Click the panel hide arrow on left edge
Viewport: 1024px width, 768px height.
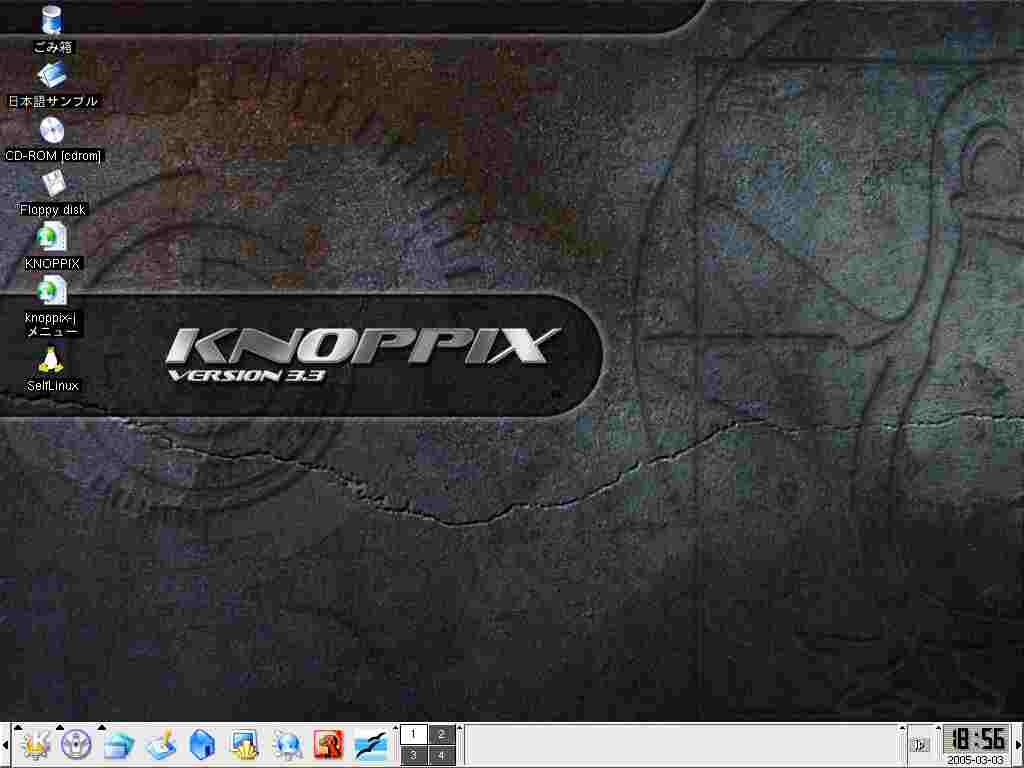(4, 745)
